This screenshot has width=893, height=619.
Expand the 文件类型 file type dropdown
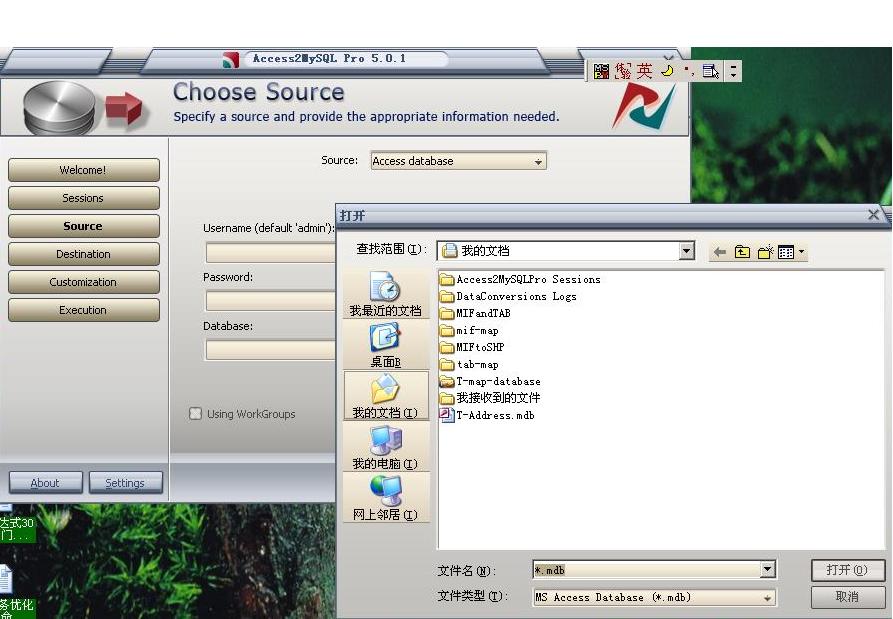coord(767,598)
